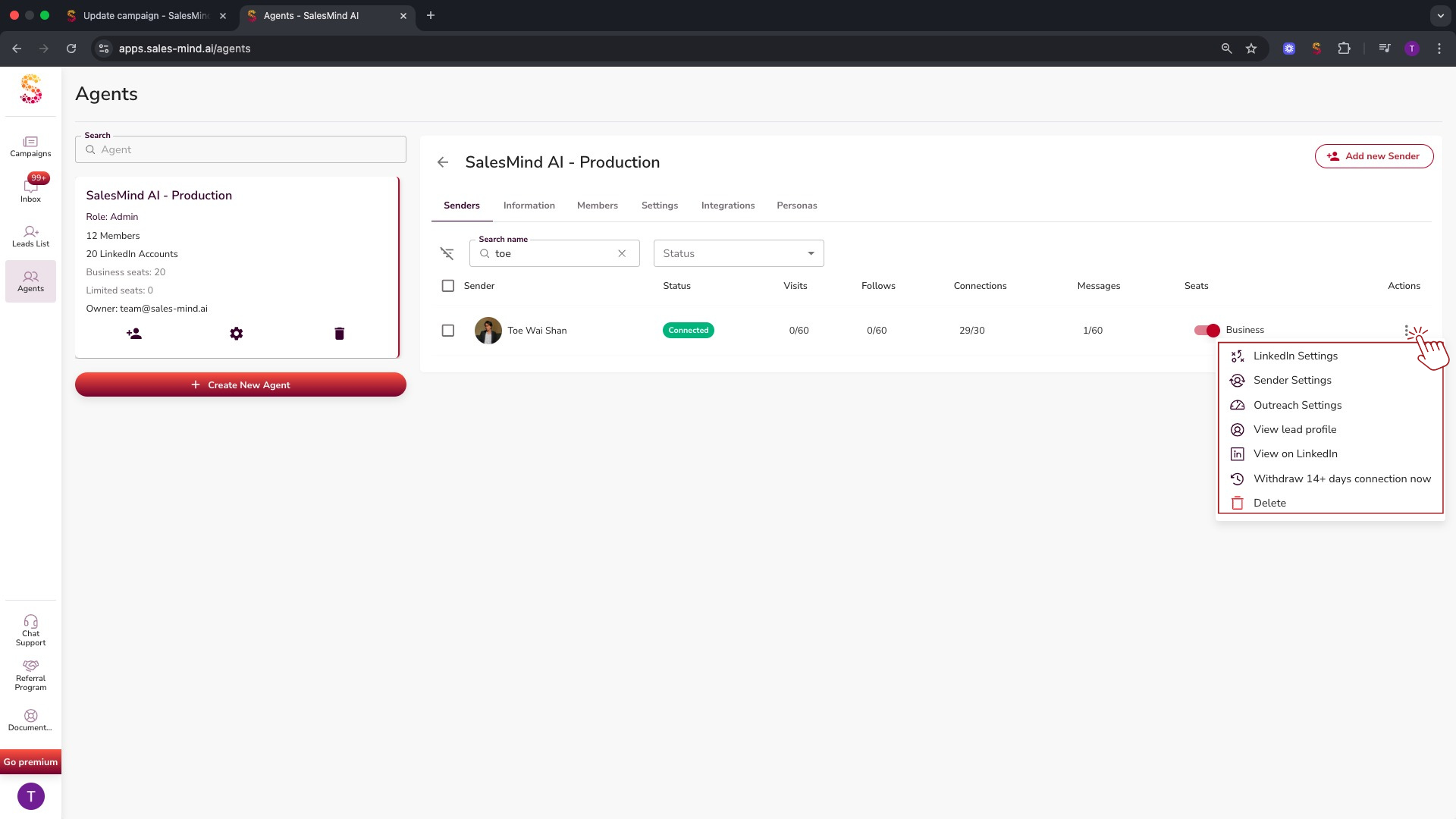The image size is (1456, 819).
Task: Toggle the Business seat switch
Action: click(x=1207, y=330)
